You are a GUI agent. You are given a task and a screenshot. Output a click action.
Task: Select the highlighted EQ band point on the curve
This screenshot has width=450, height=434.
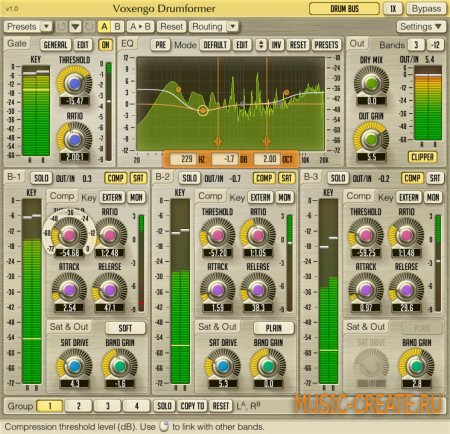coord(203,110)
